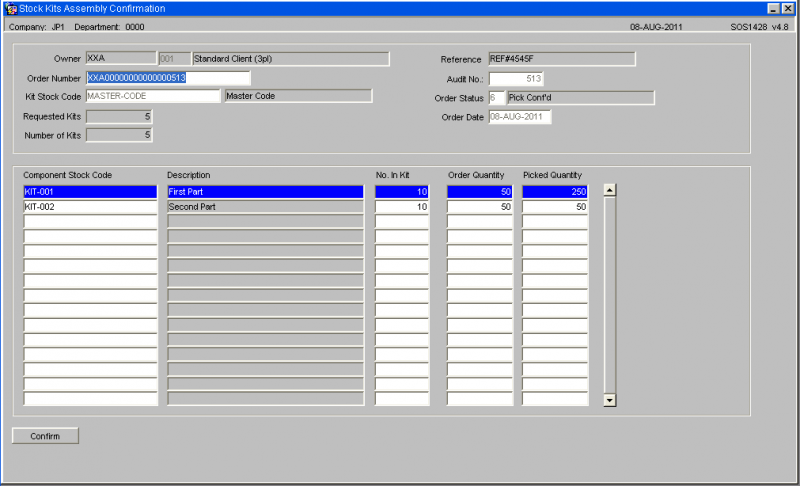Click the Standard Client (3pl) field
800x486 pixels.
(x=291, y=59)
